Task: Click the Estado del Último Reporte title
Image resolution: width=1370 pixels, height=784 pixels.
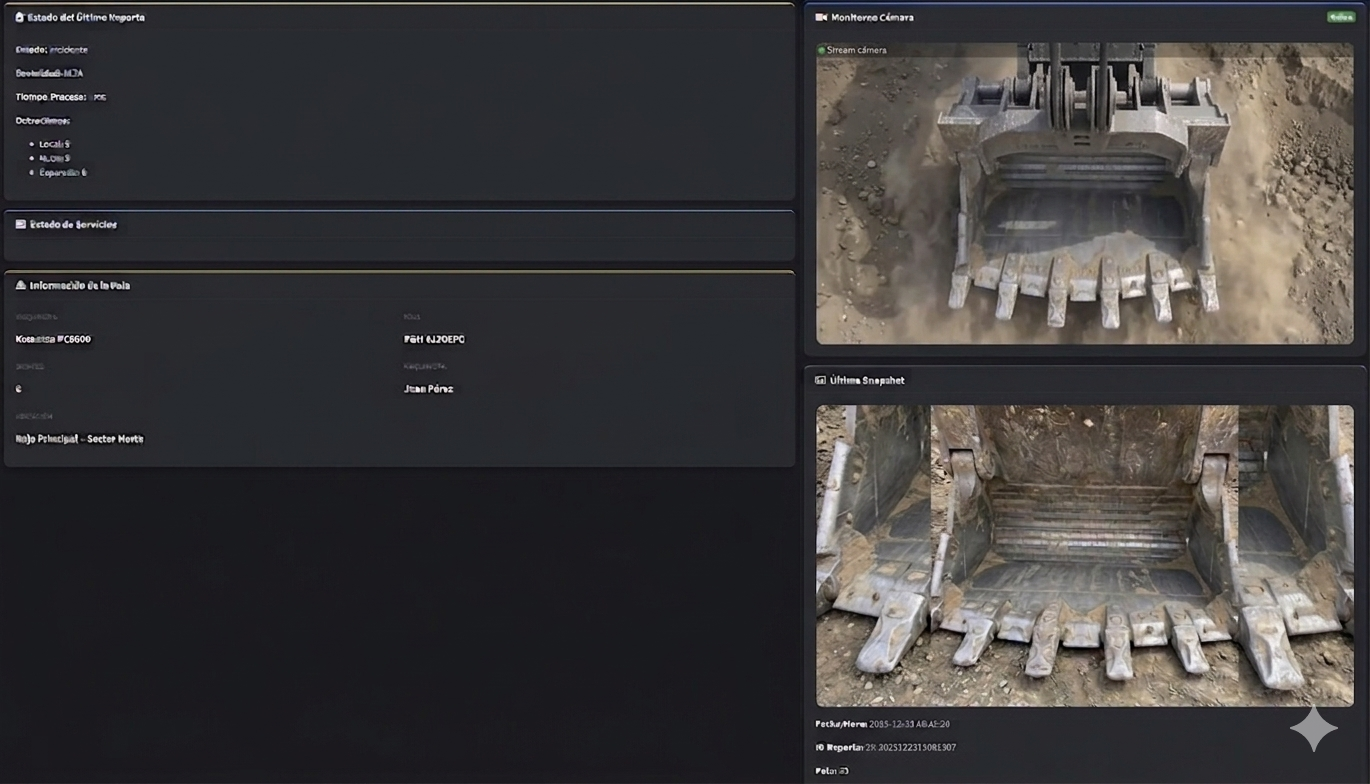Action: coord(86,17)
